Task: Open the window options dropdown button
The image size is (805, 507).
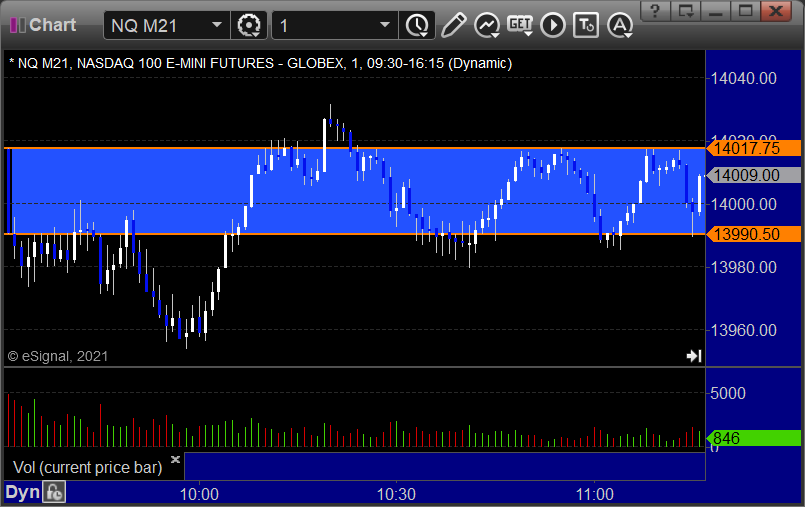Action: tap(685, 10)
